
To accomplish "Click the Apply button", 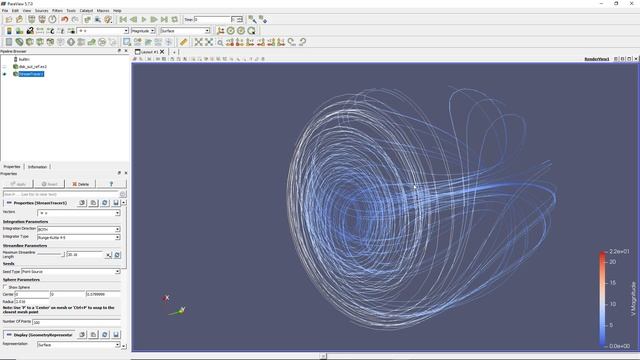I will point(18,184).
